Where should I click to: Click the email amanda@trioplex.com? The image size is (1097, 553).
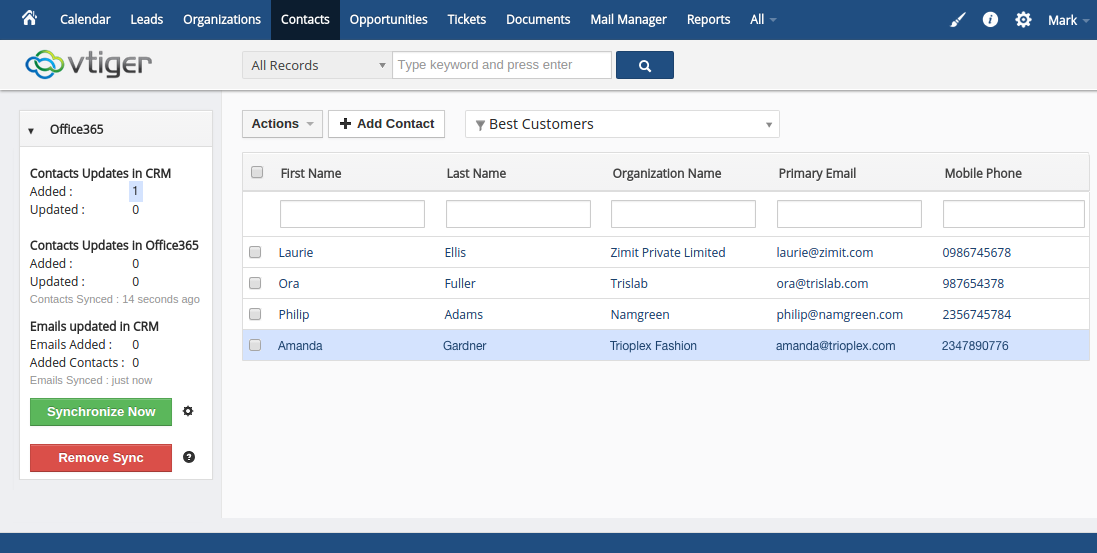click(835, 345)
